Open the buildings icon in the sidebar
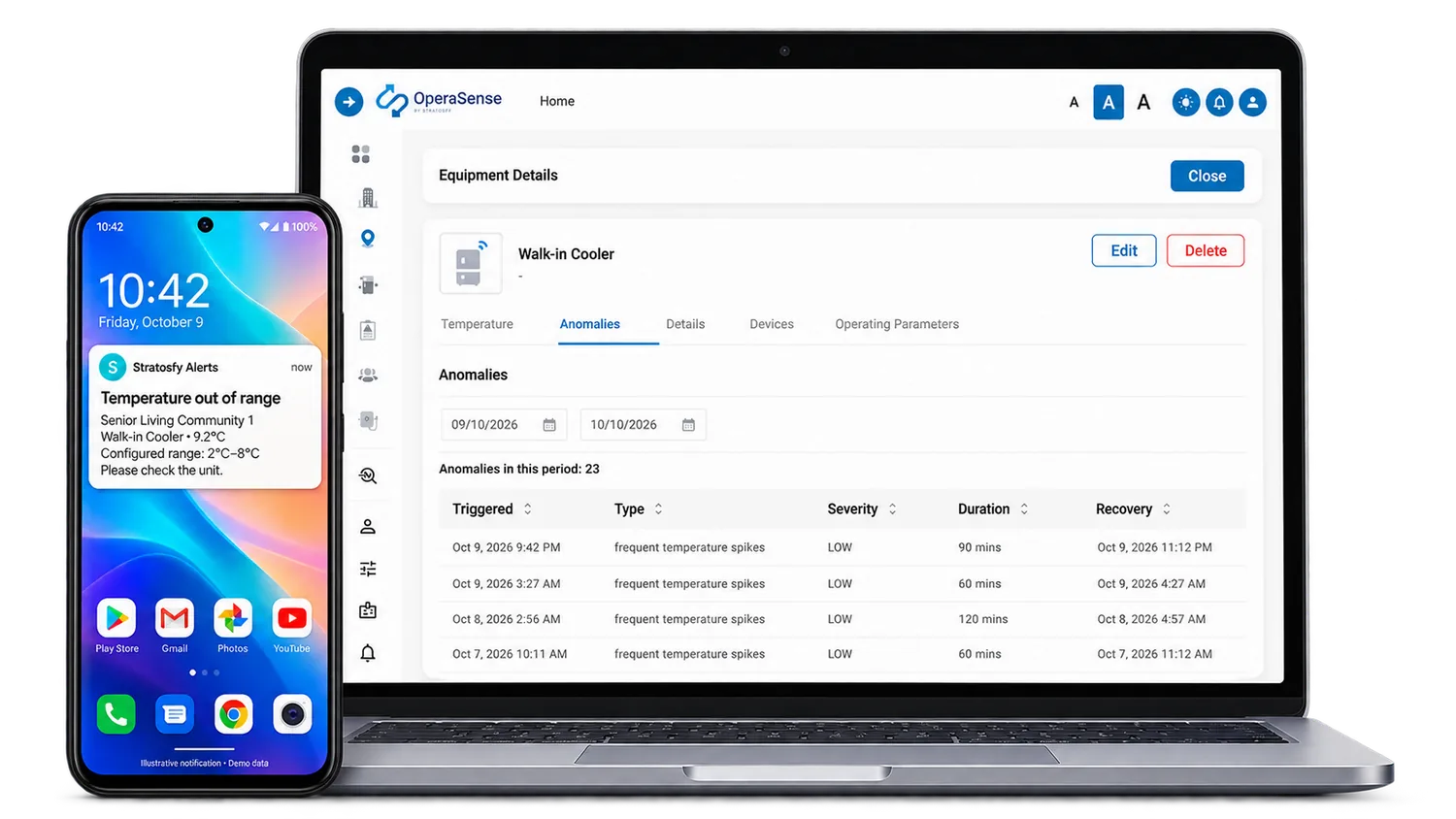 tap(368, 198)
